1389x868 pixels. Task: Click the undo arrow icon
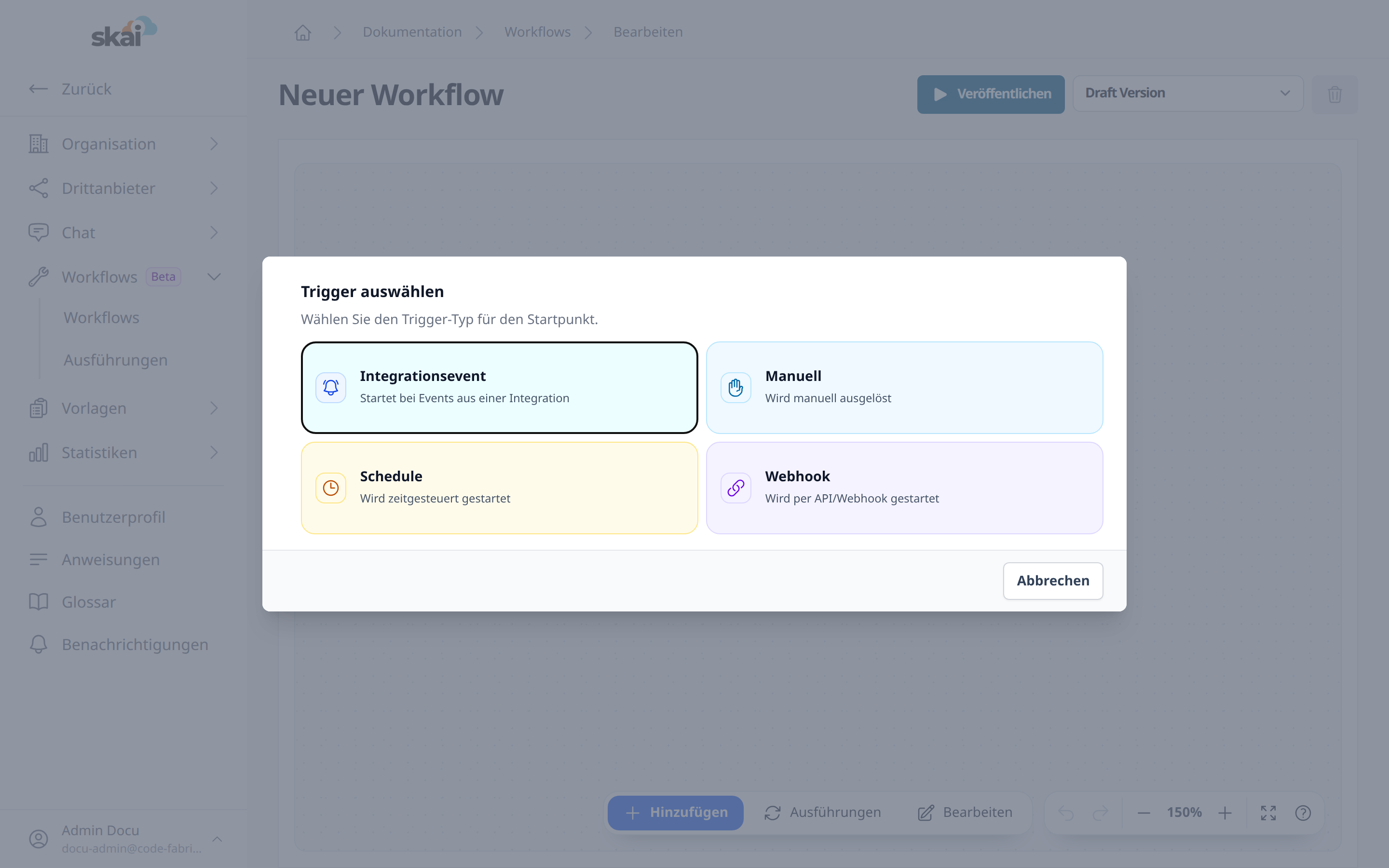click(x=1066, y=813)
